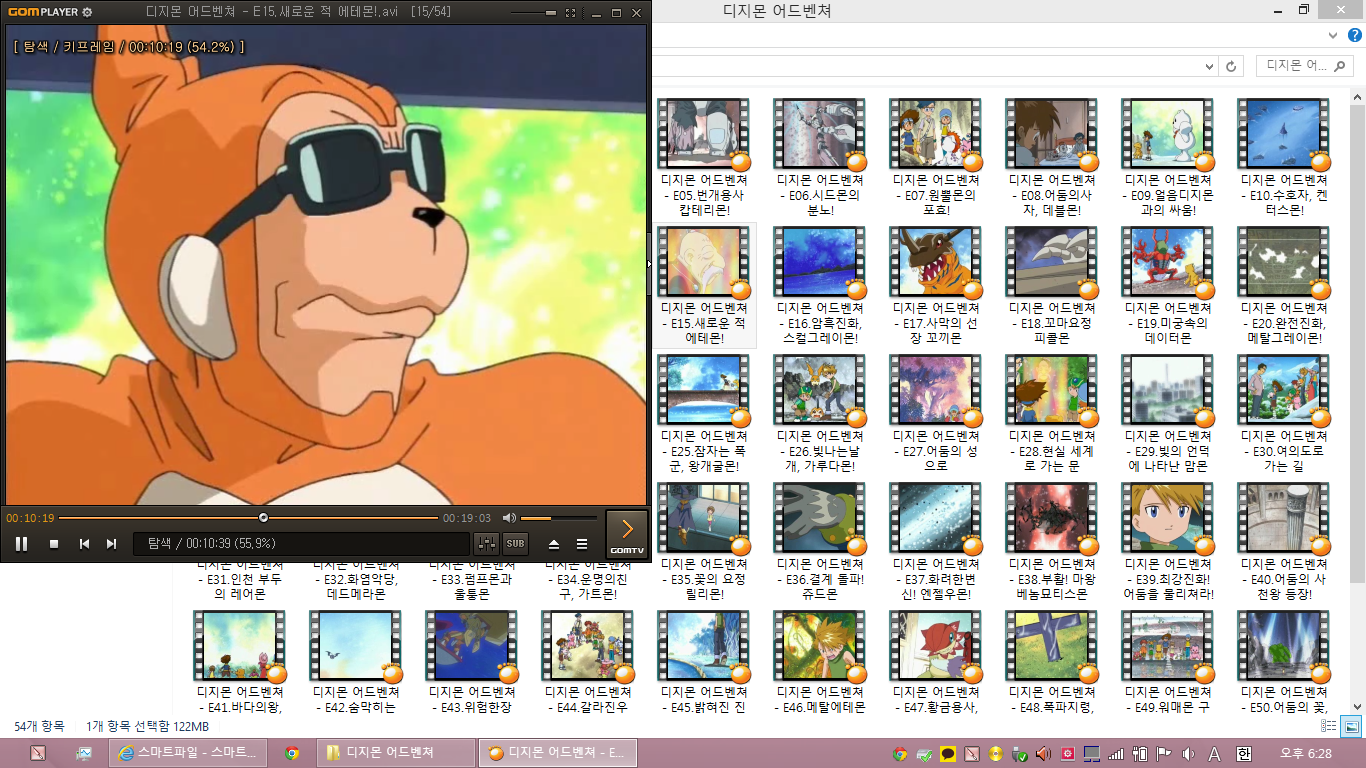Select video E41.바다의왕
This screenshot has height=768, width=1366.
(x=240, y=662)
